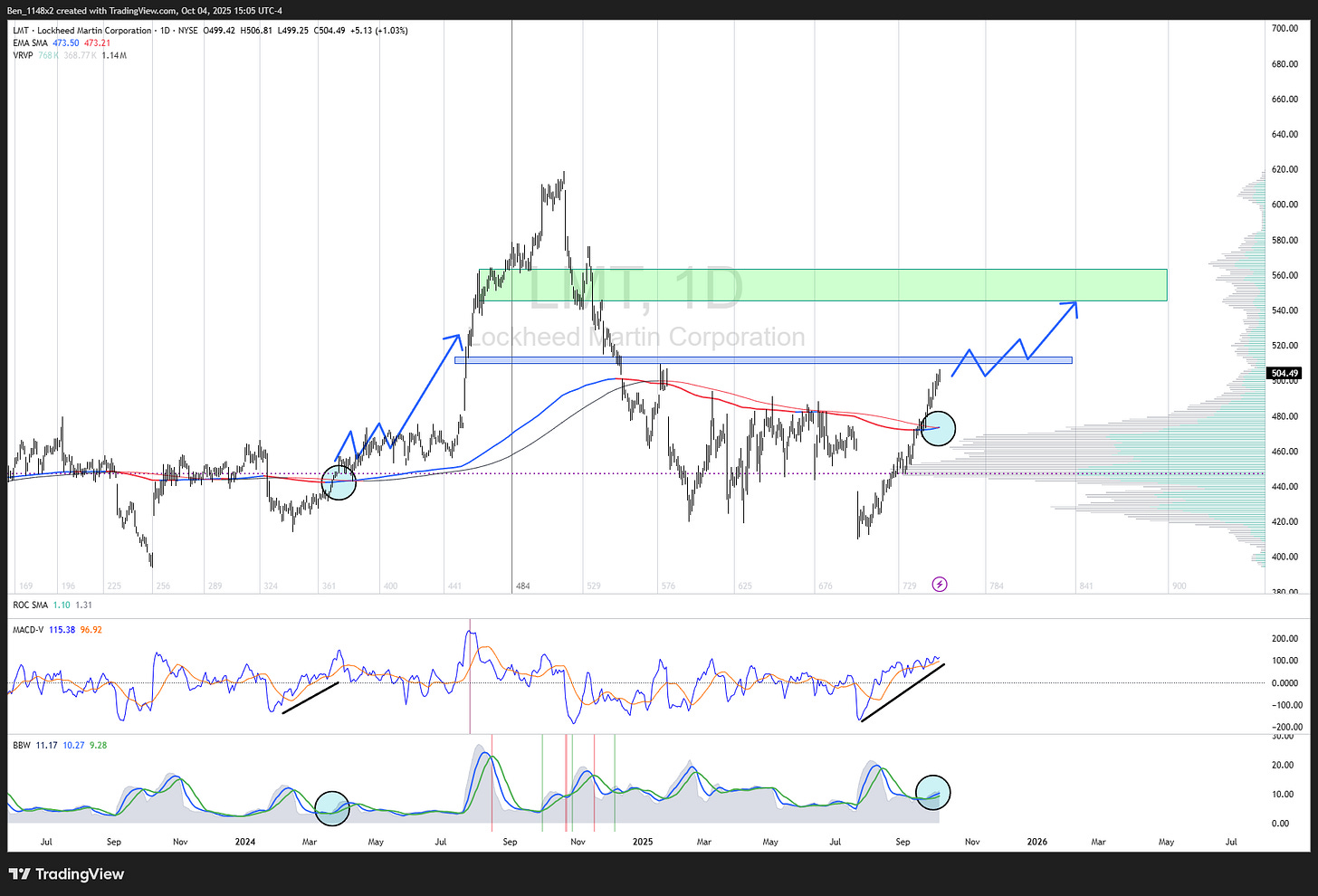Select the LMT Lockheed Martin Corporation legend title
1318x896 pixels.
(x=82, y=31)
